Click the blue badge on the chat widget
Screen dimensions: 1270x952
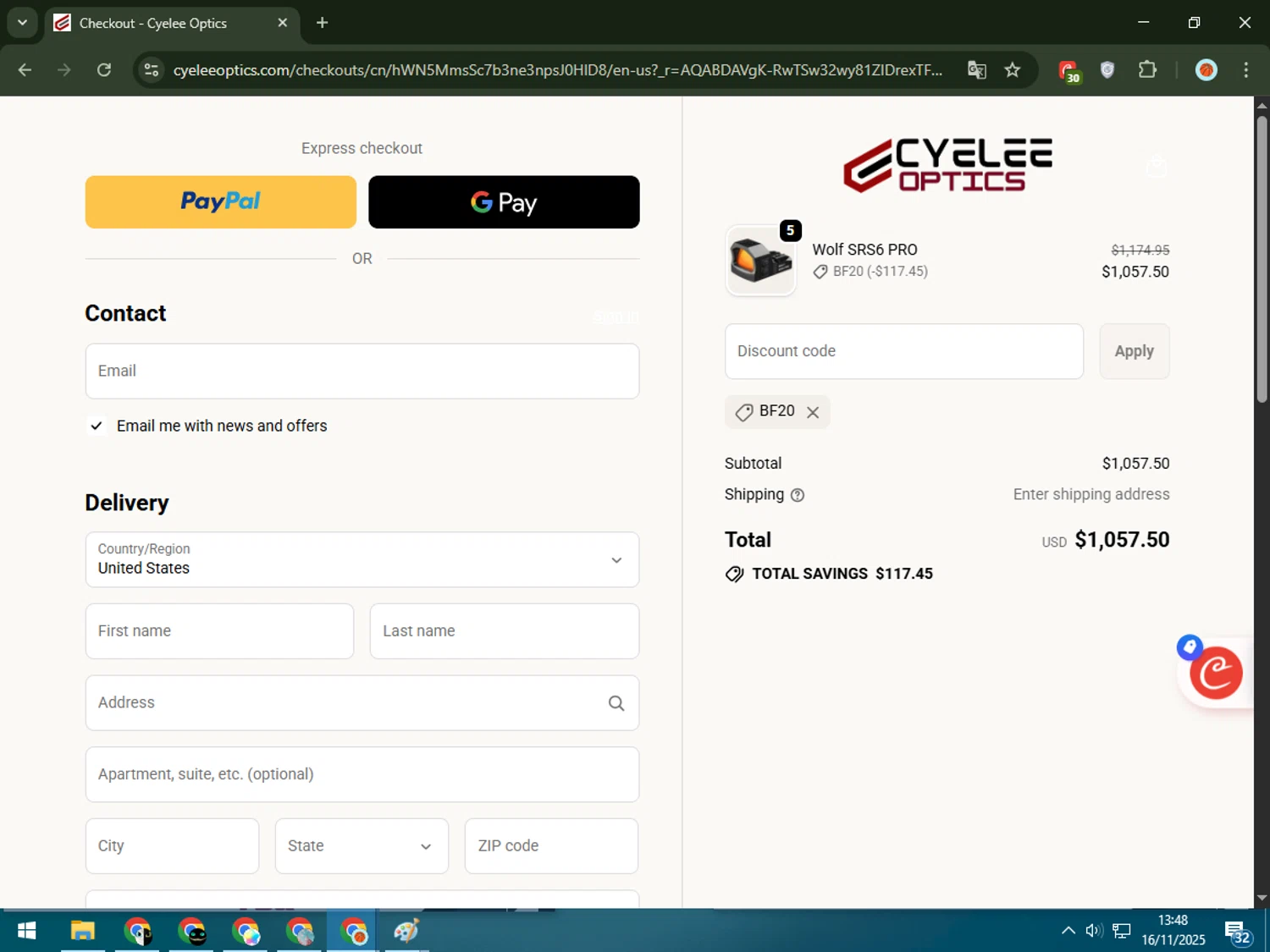click(1190, 647)
